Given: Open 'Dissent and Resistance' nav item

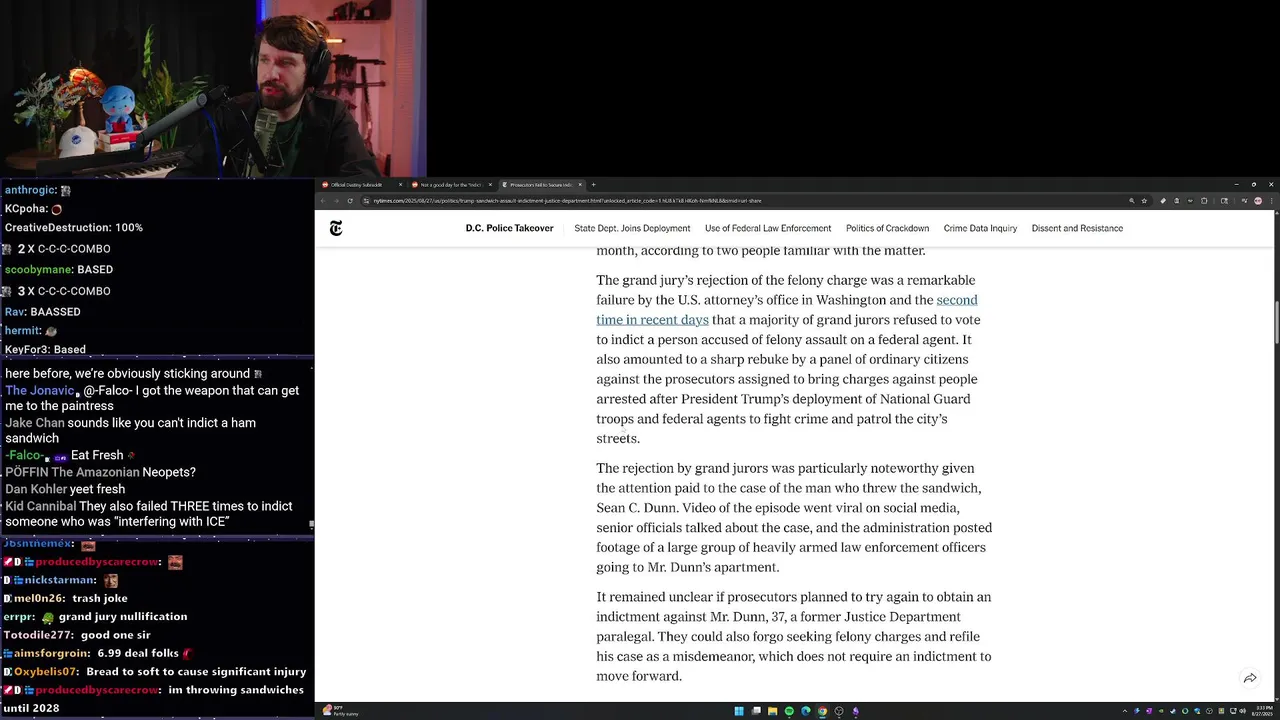Looking at the screenshot, I should coord(1077,229).
